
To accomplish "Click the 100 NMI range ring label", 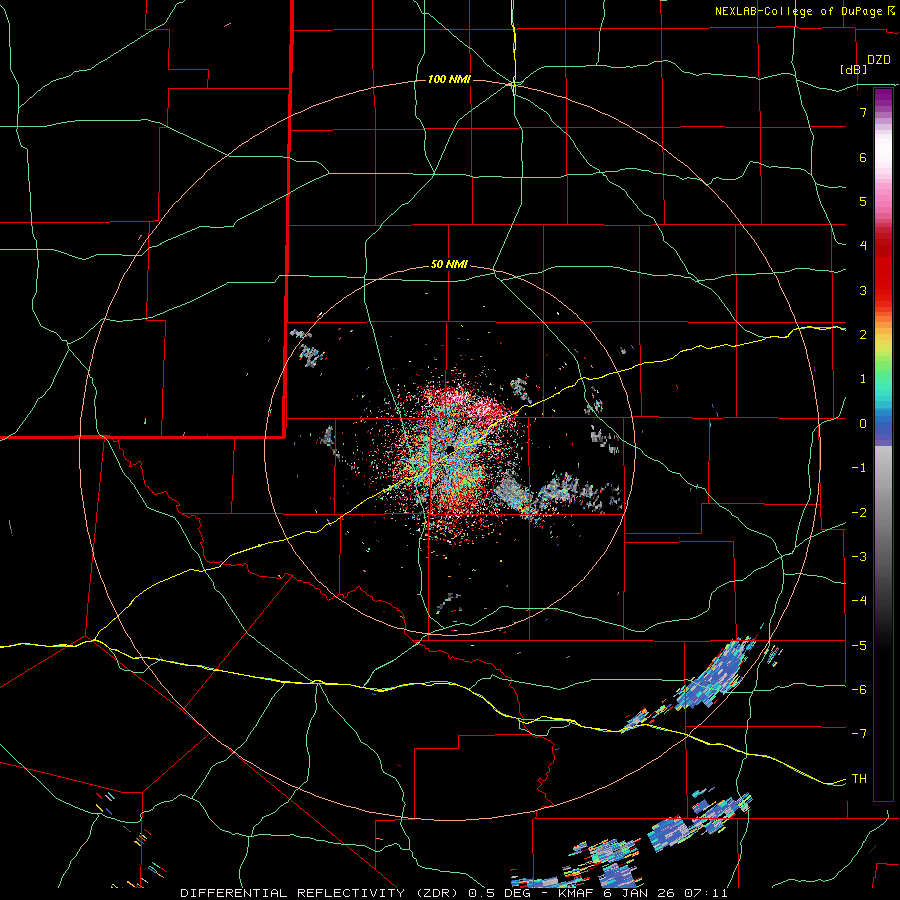I will pyautogui.click(x=449, y=79).
